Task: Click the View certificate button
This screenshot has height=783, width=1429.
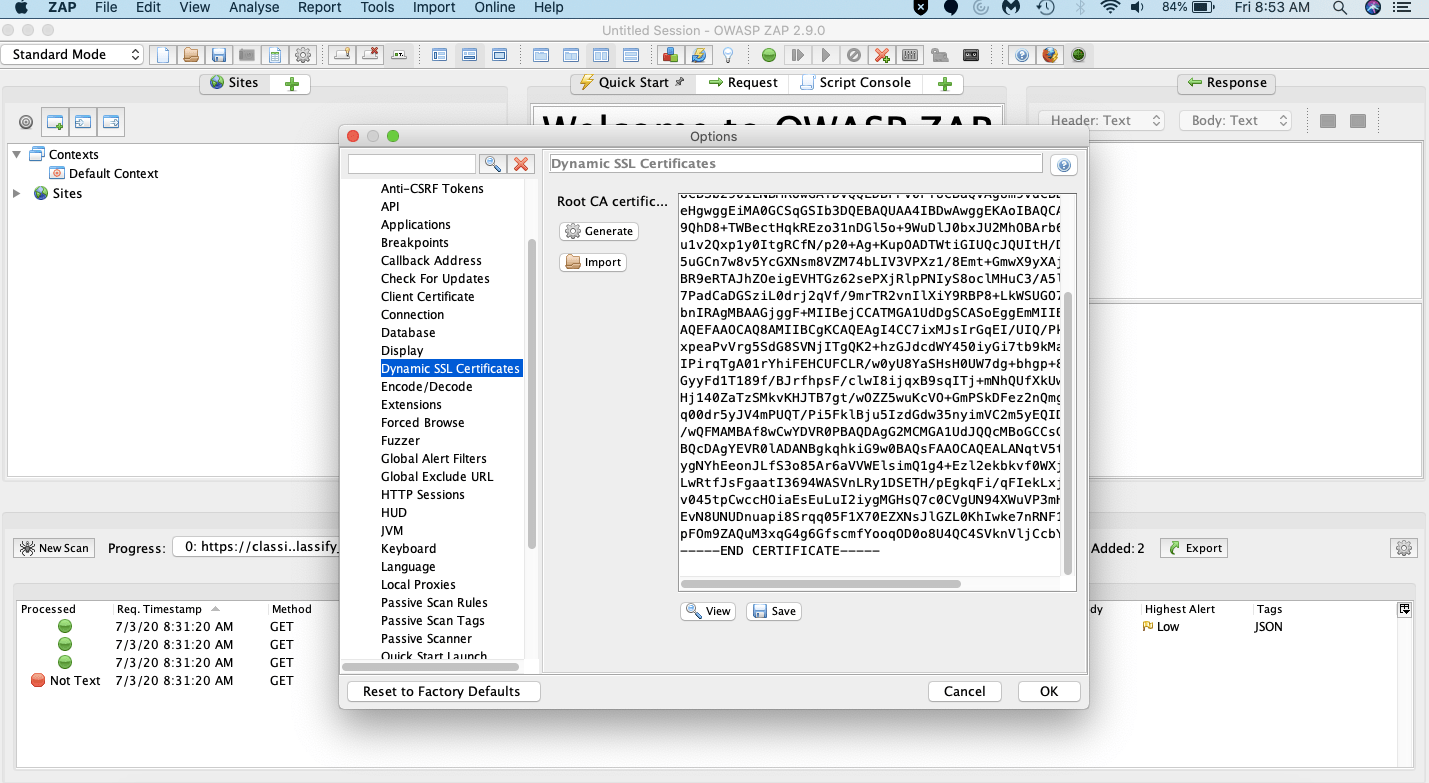Action: point(708,611)
